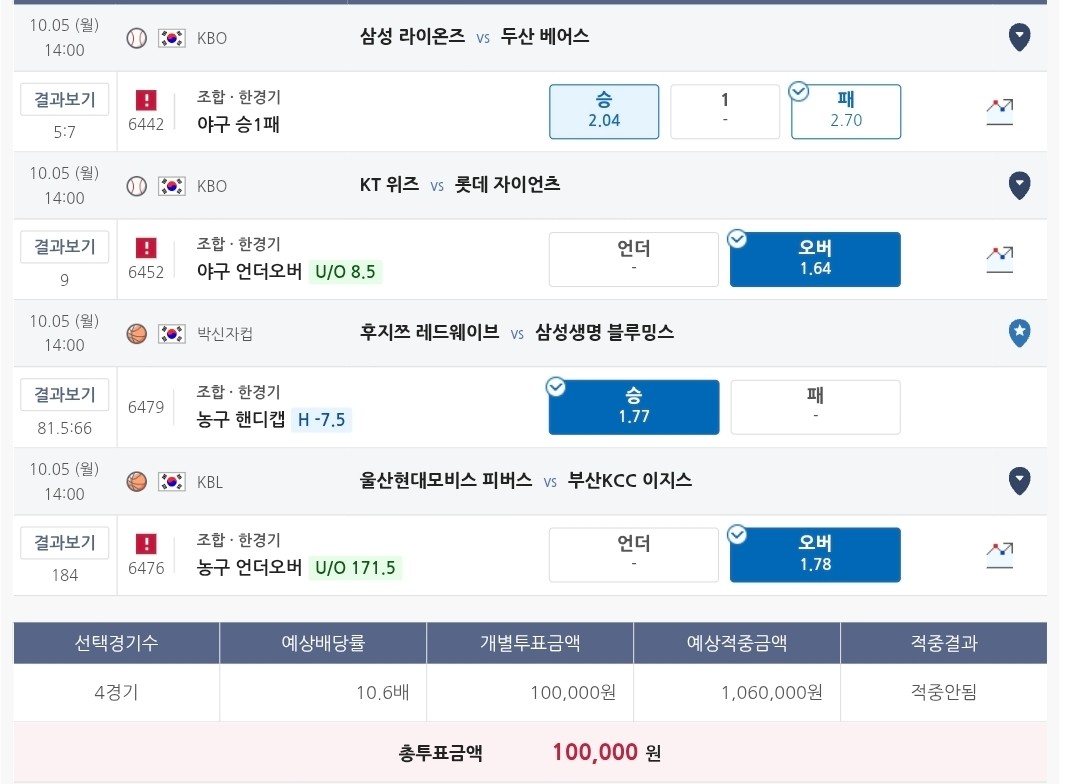Toggle checked 승 1.77 handicap selection
The height and width of the screenshot is (784, 1080).
634,407
